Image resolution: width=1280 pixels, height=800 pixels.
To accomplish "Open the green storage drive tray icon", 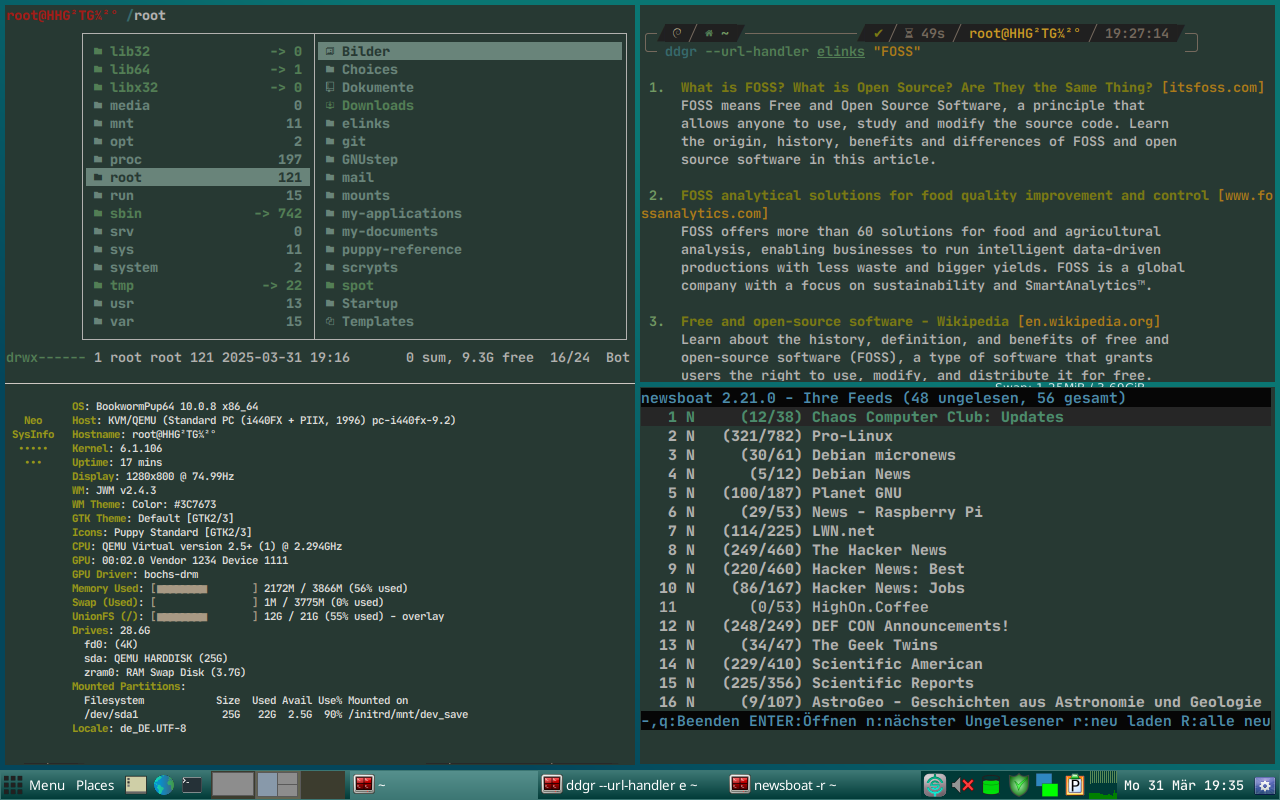I will click(x=990, y=786).
